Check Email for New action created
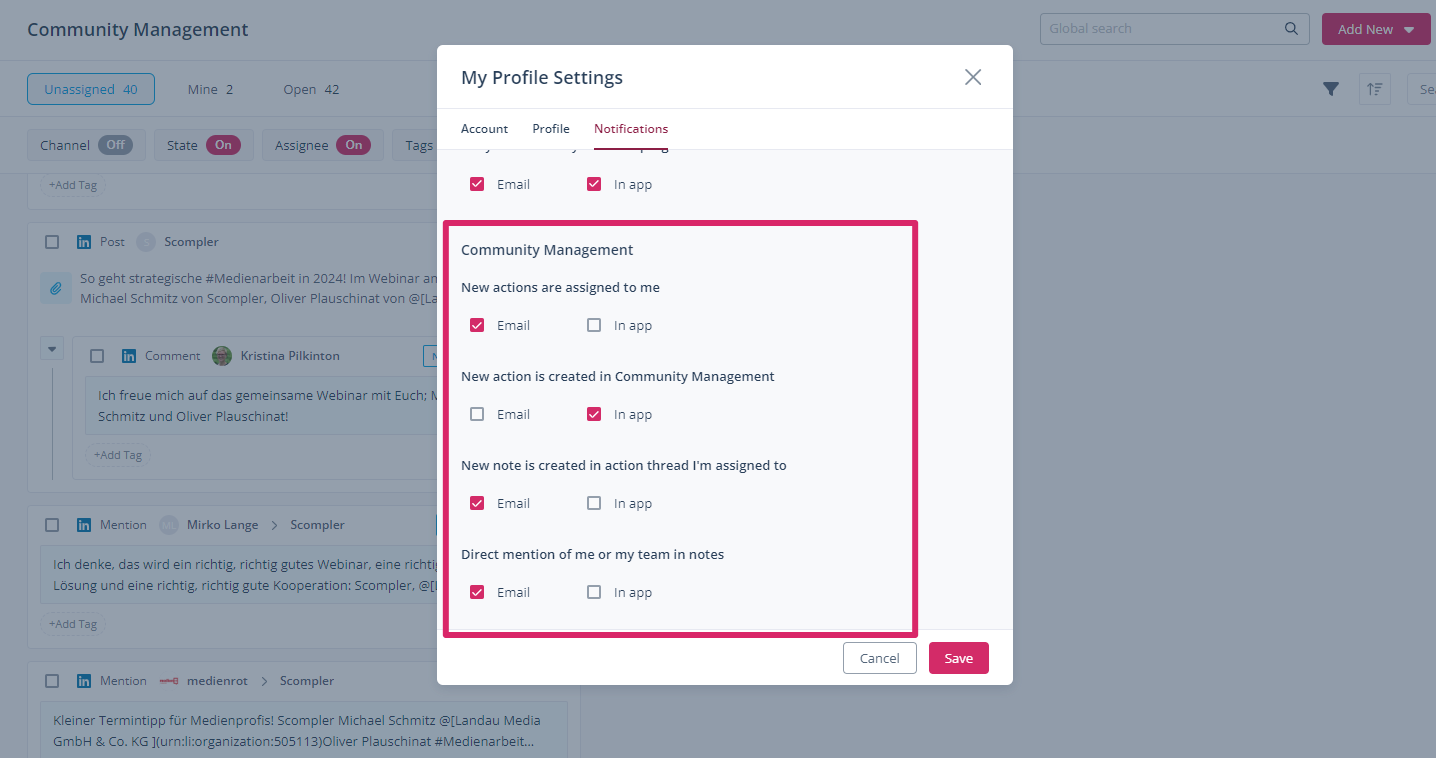 [477, 414]
